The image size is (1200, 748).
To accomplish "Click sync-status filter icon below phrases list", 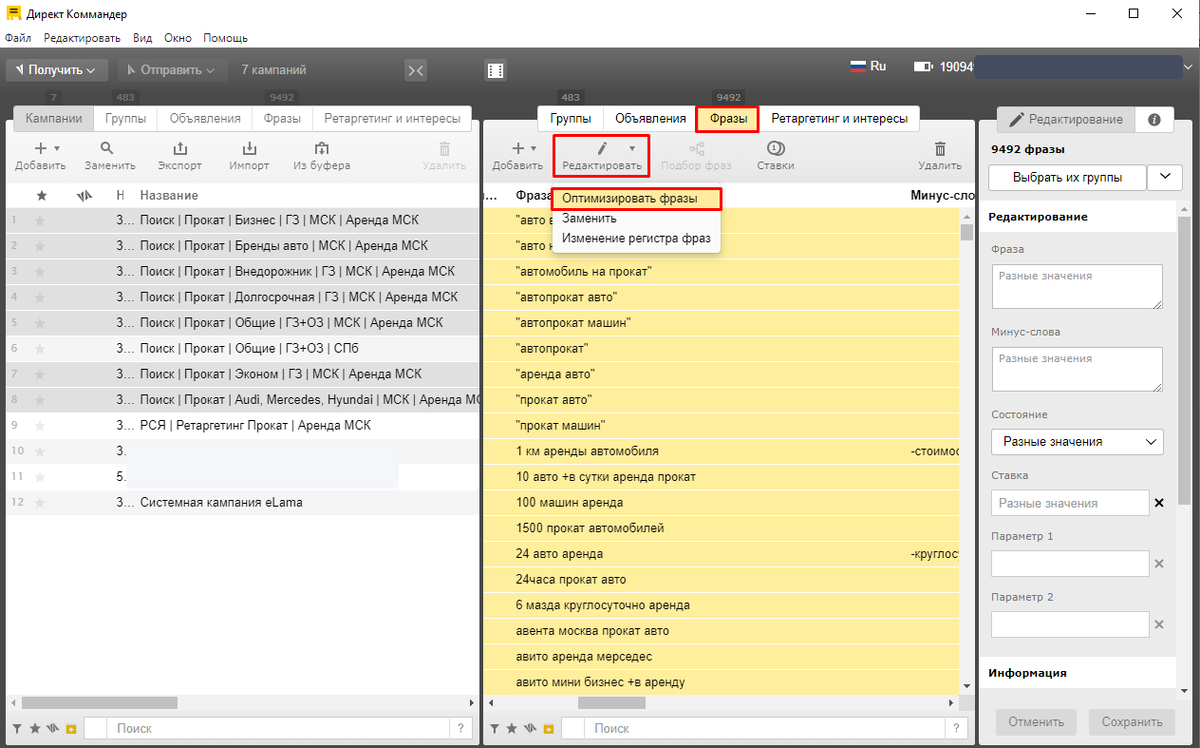I will click(x=530, y=729).
